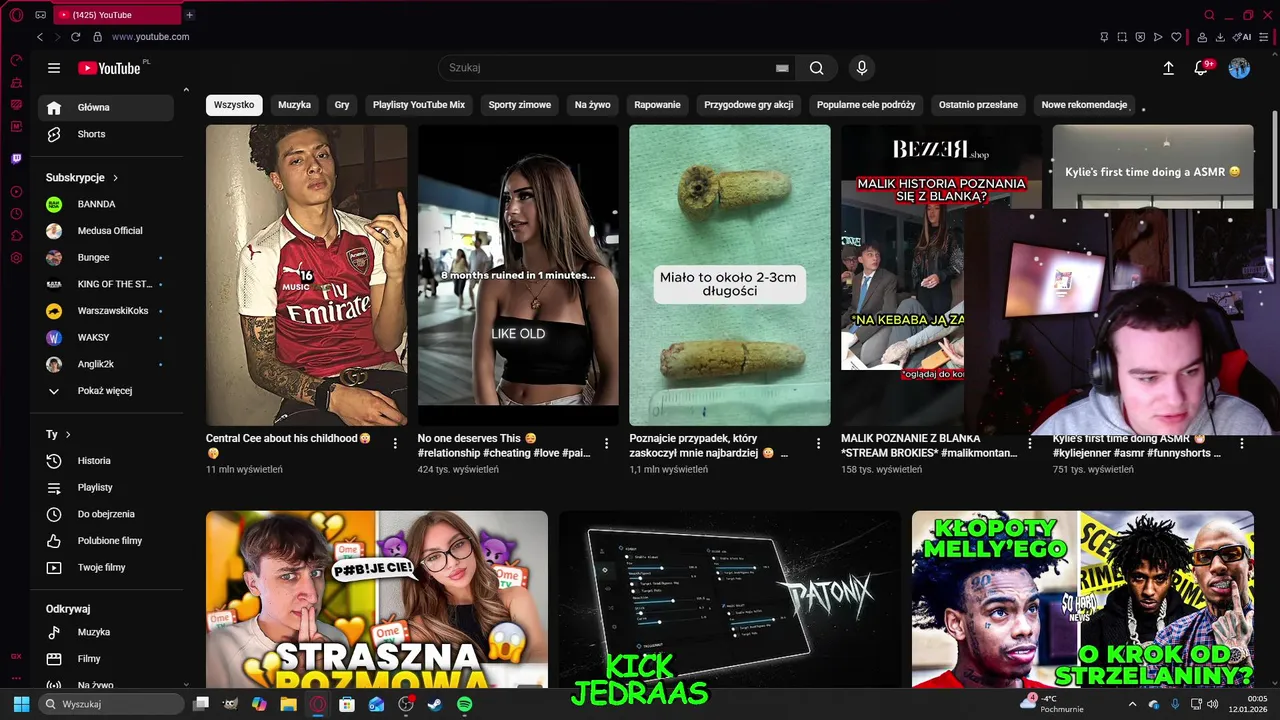This screenshot has width=1280, height=720.
Task: Select the Na żywo filter chip
Action: (x=592, y=105)
